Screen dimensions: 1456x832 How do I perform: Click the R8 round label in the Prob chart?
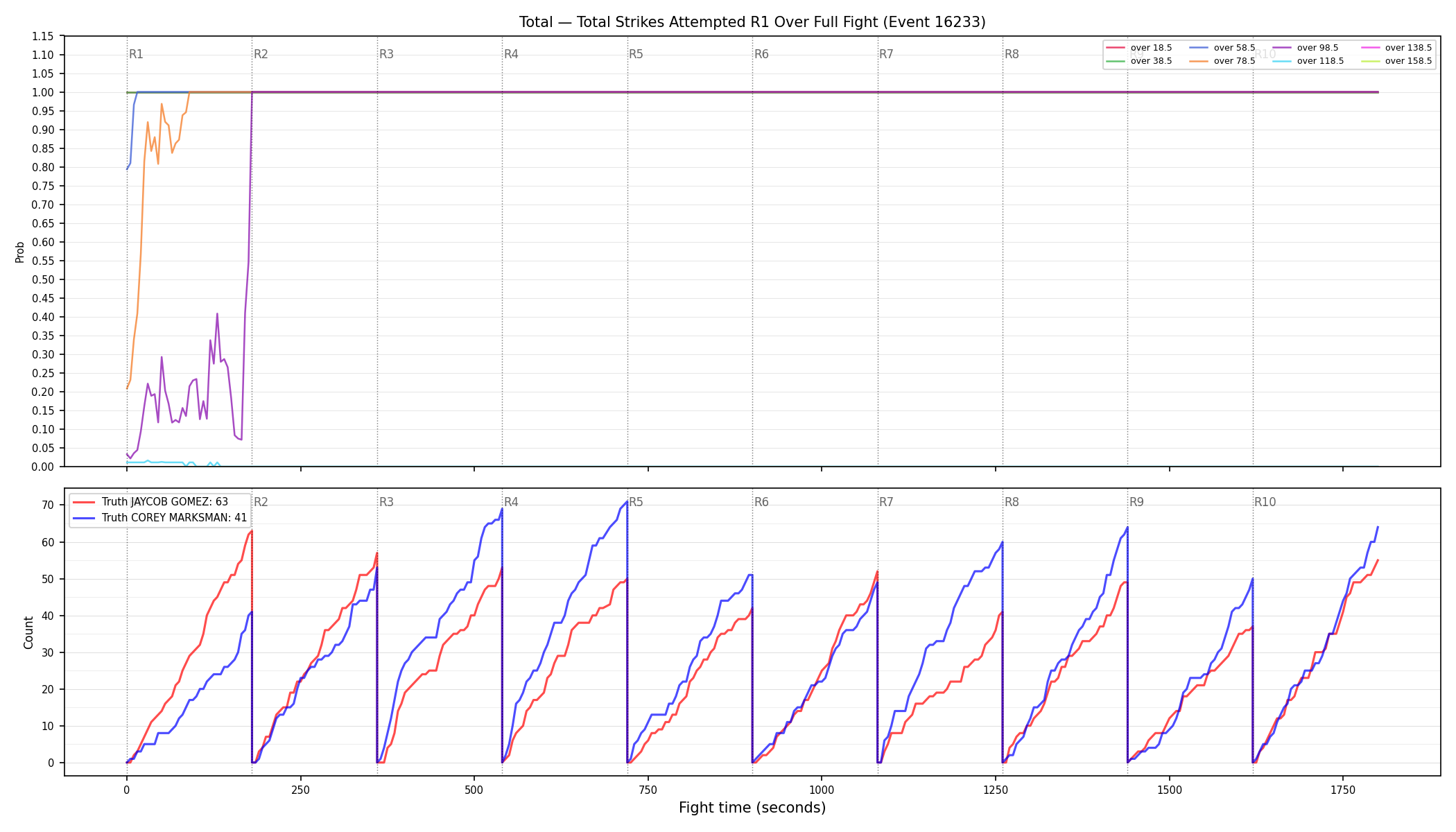point(1012,54)
